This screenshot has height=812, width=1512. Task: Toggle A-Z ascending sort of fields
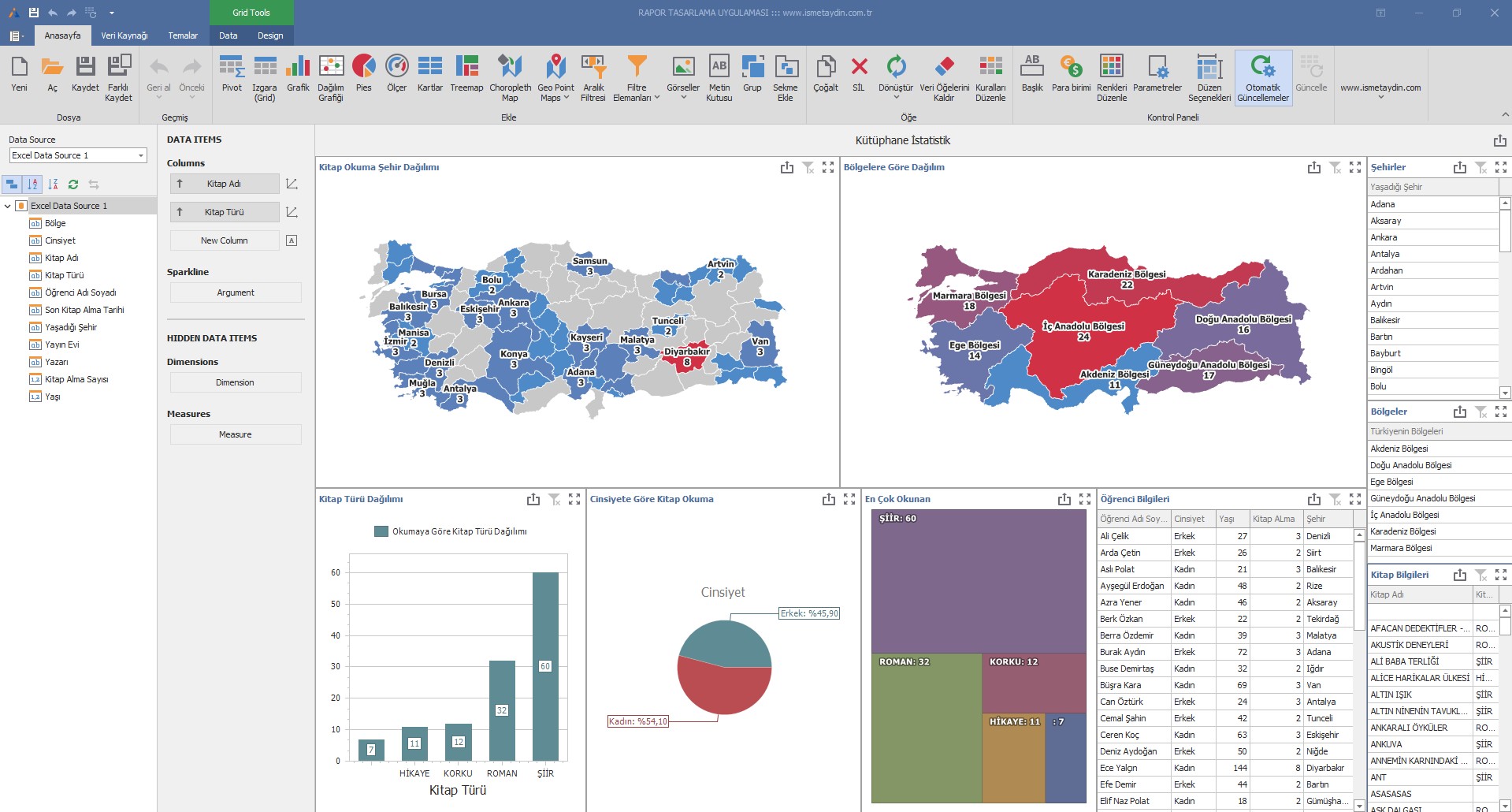[x=32, y=184]
